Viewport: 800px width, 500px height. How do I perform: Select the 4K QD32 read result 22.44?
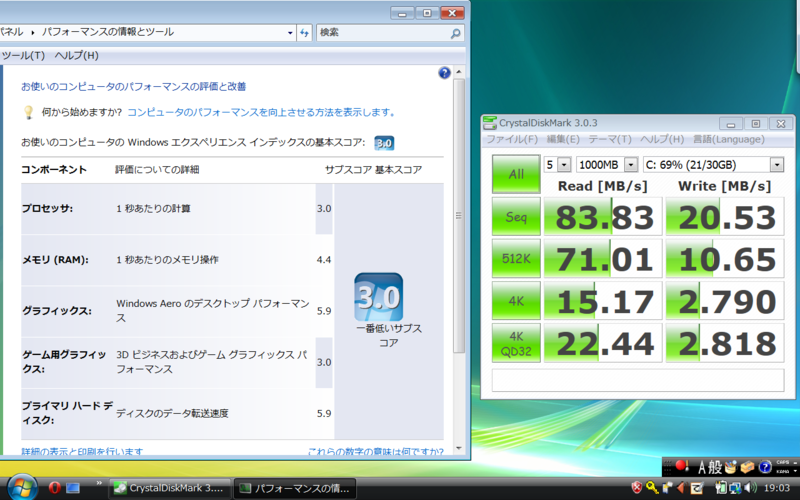tap(603, 343)
